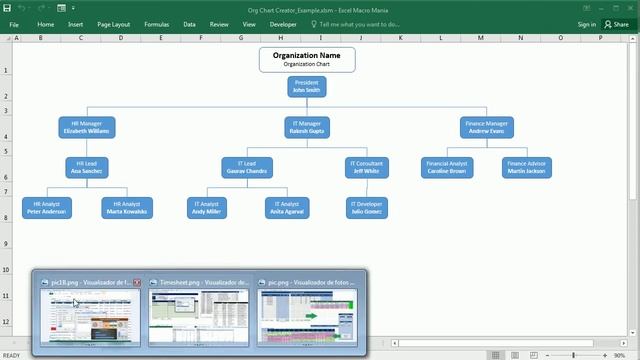Screen dimensions: 640x360
Task: Select column B header
Action: (x=40, y=38)
